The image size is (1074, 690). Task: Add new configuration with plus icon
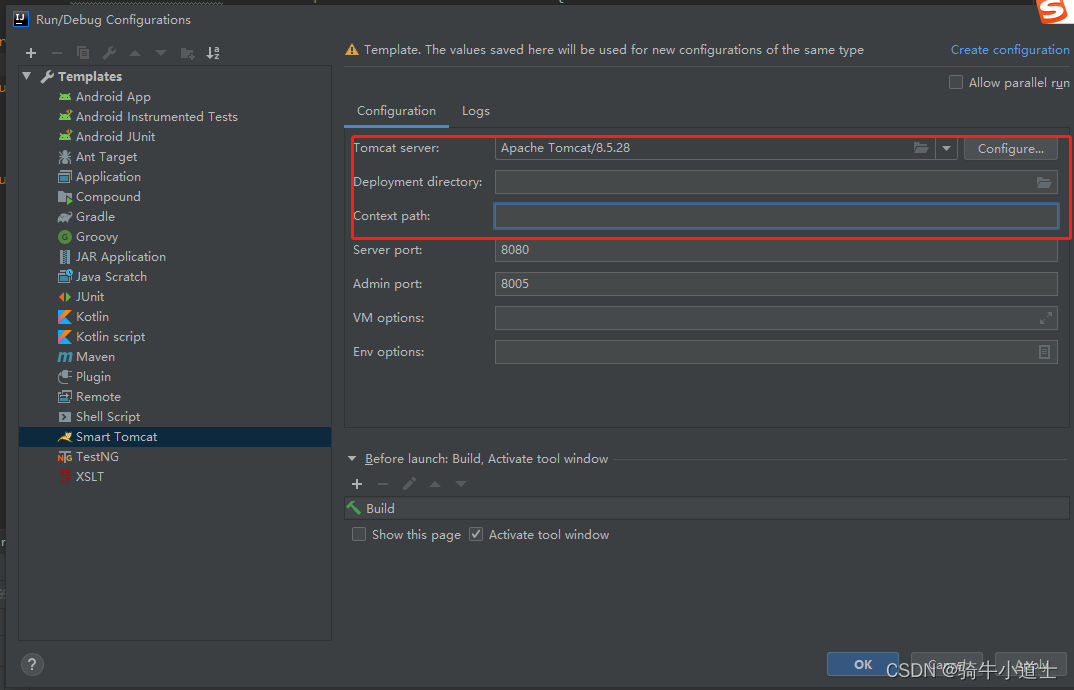pyautogui.click(x=31, y=53)
